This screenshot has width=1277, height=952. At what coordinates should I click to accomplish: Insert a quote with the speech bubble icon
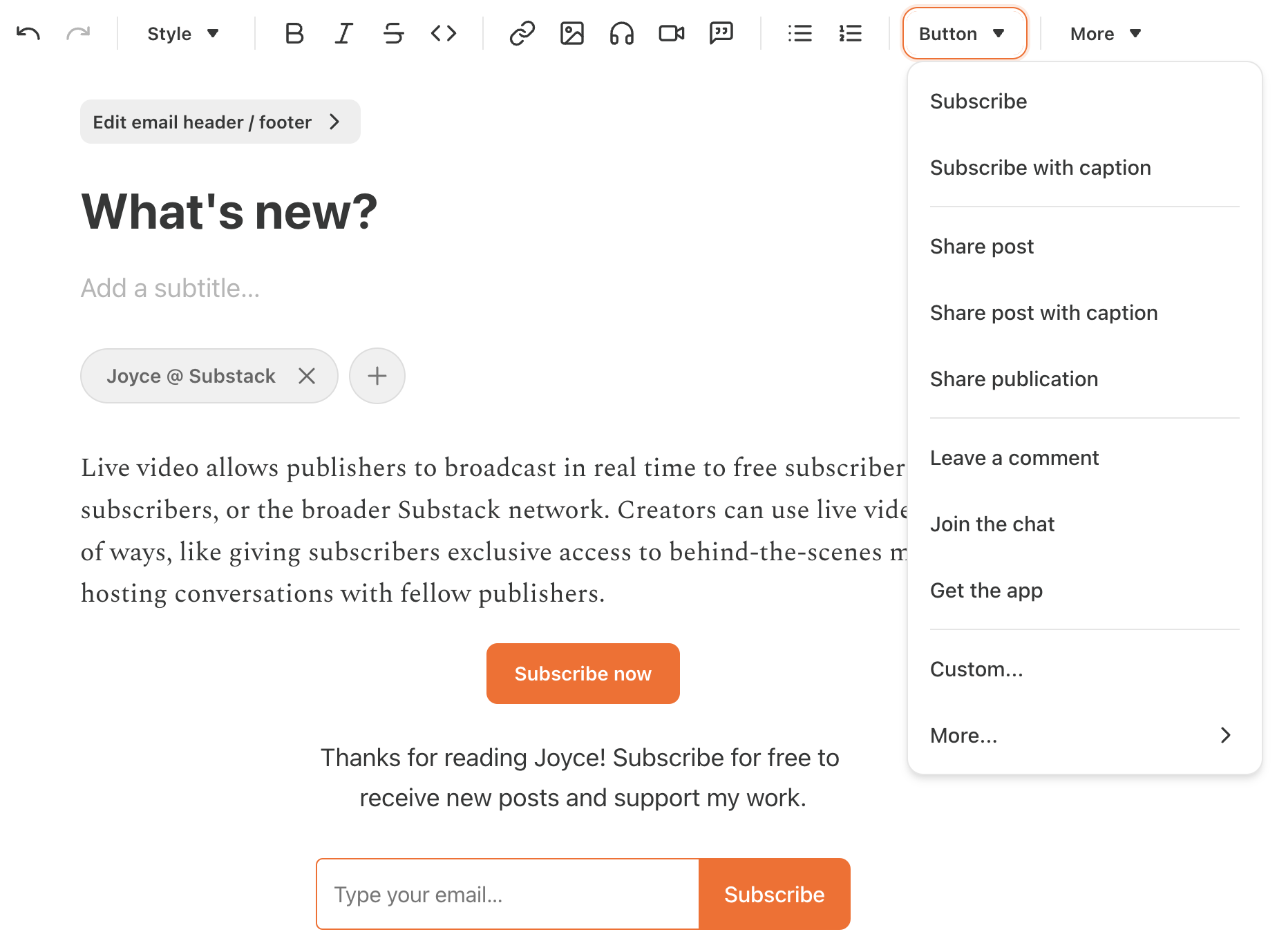[721, 33]
